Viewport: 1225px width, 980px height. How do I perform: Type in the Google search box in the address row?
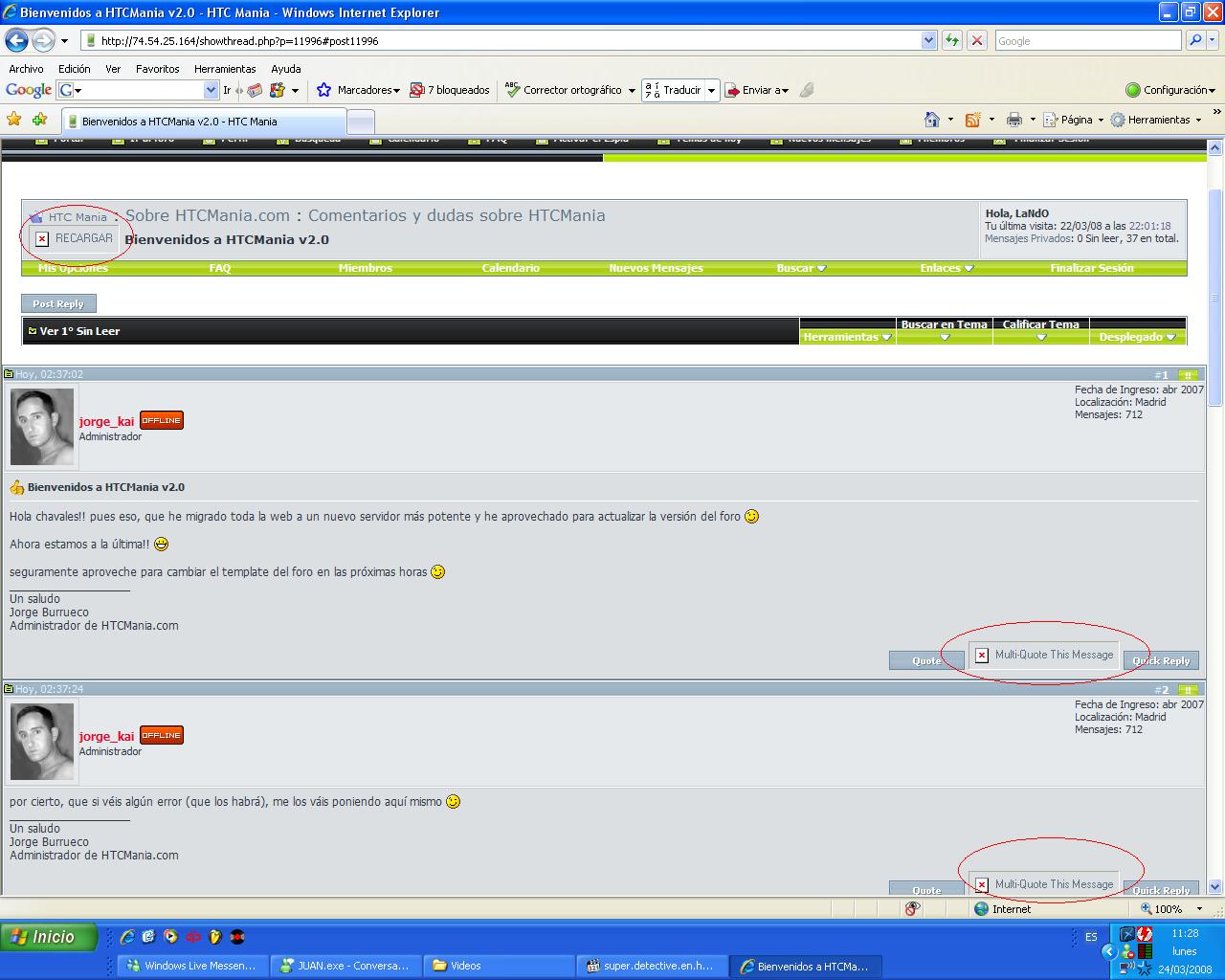pyautogui.click(x=1086, y=40)
